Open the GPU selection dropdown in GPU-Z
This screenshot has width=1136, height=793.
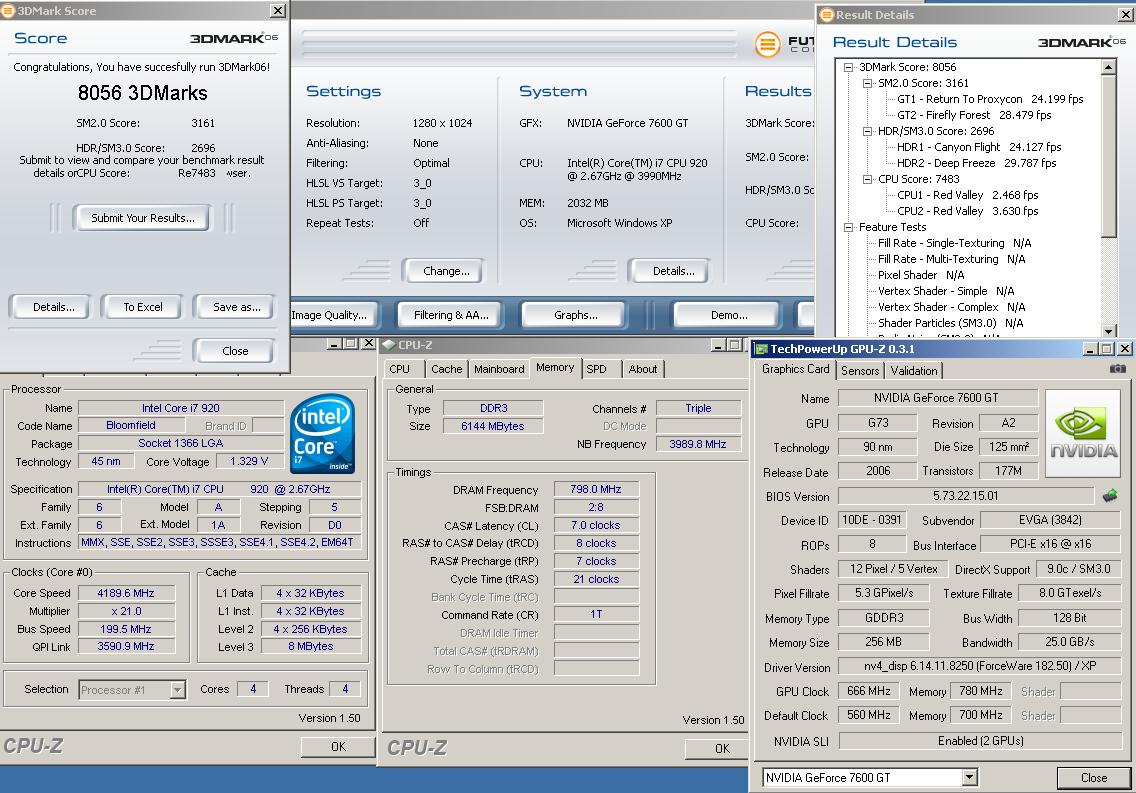(969, 777)
